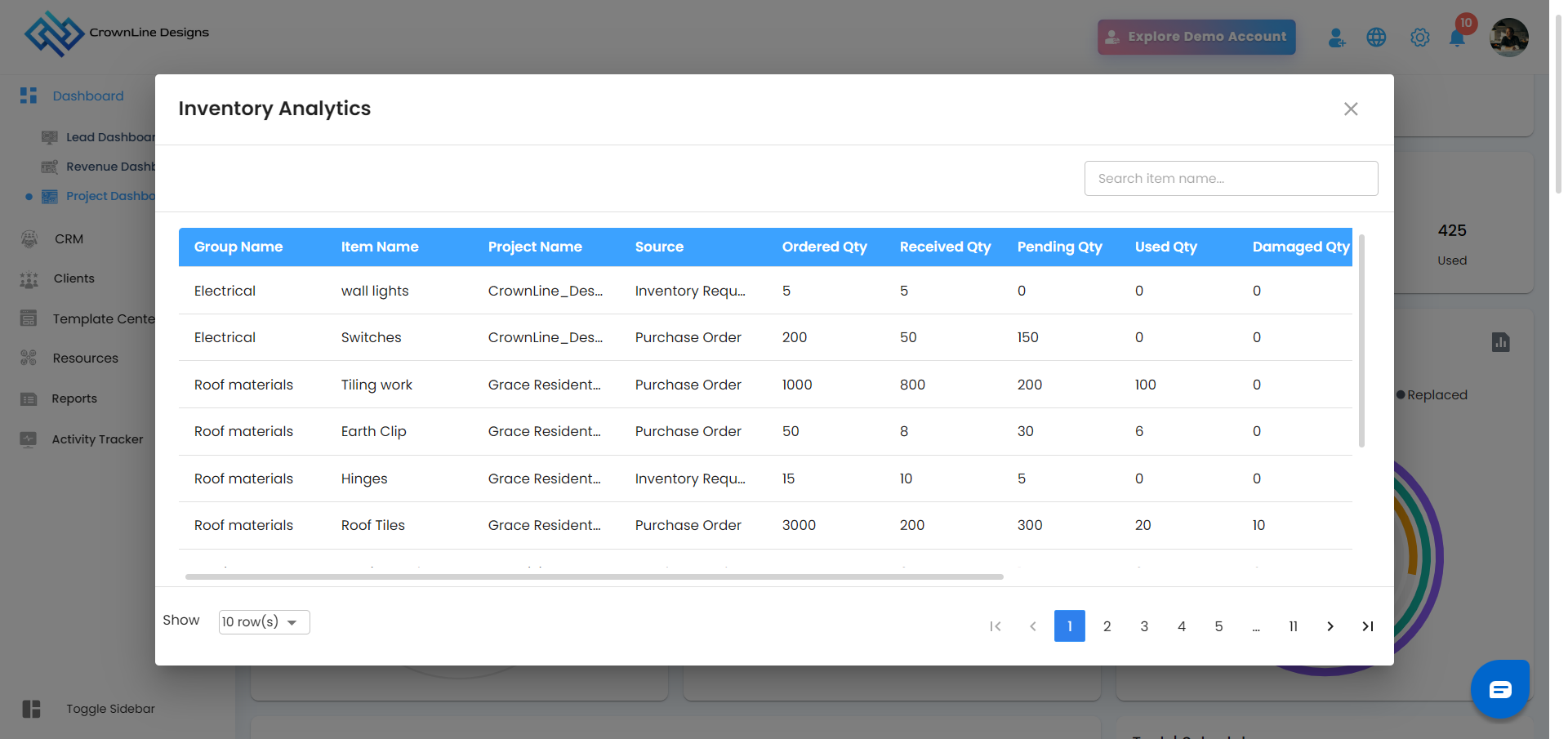Screen dimensions: 1568x739
Task: Click the Used Qty column header
Action: point(1166,247)
